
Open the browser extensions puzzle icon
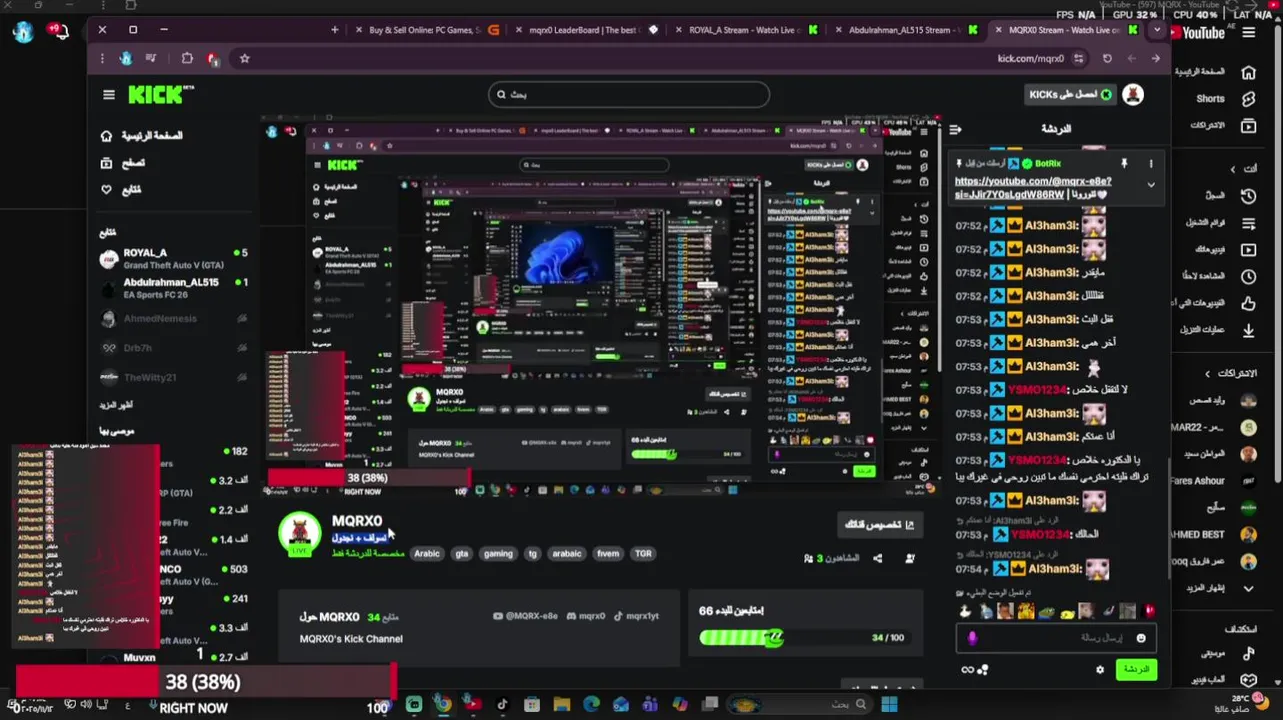[187, 59]
